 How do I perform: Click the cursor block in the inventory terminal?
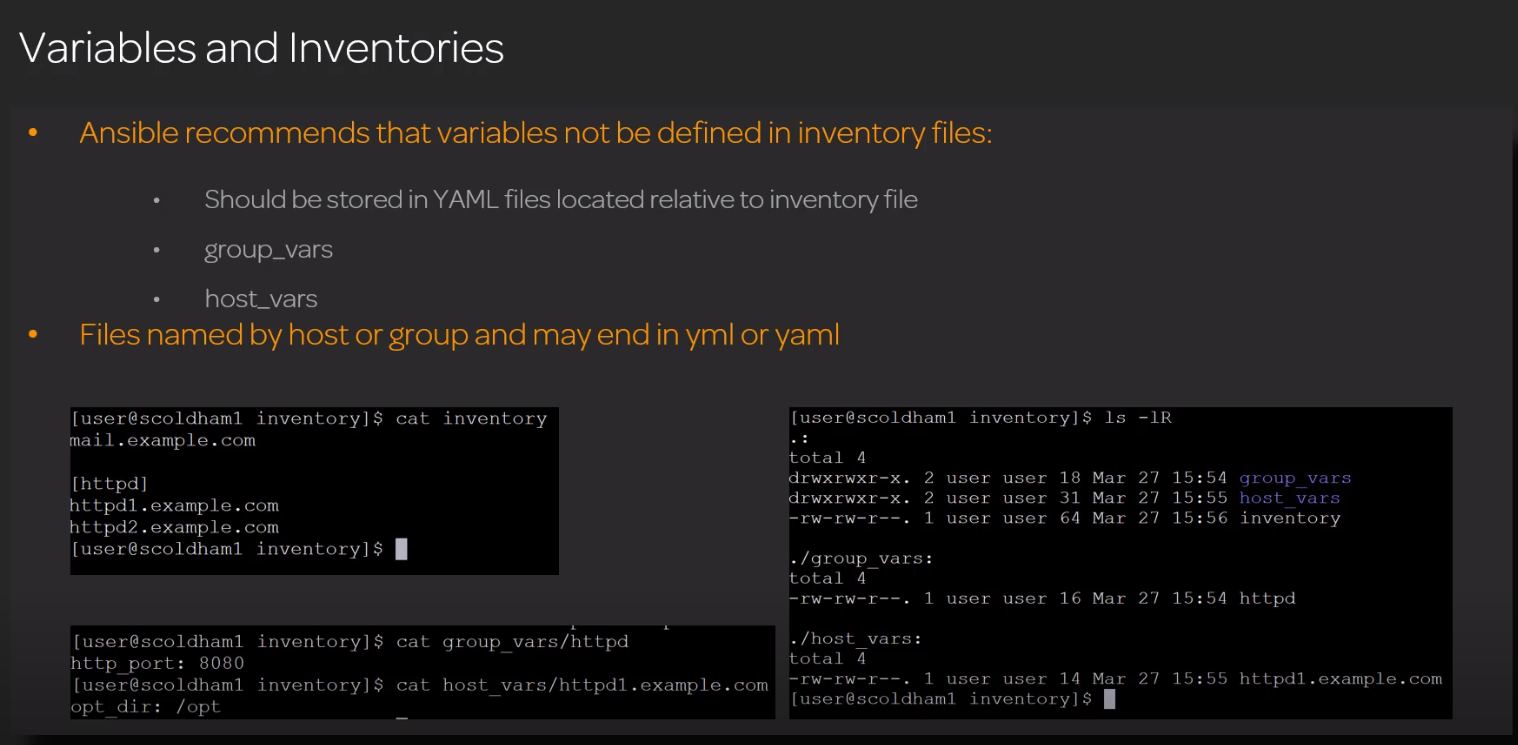click(x=401, y=549)
